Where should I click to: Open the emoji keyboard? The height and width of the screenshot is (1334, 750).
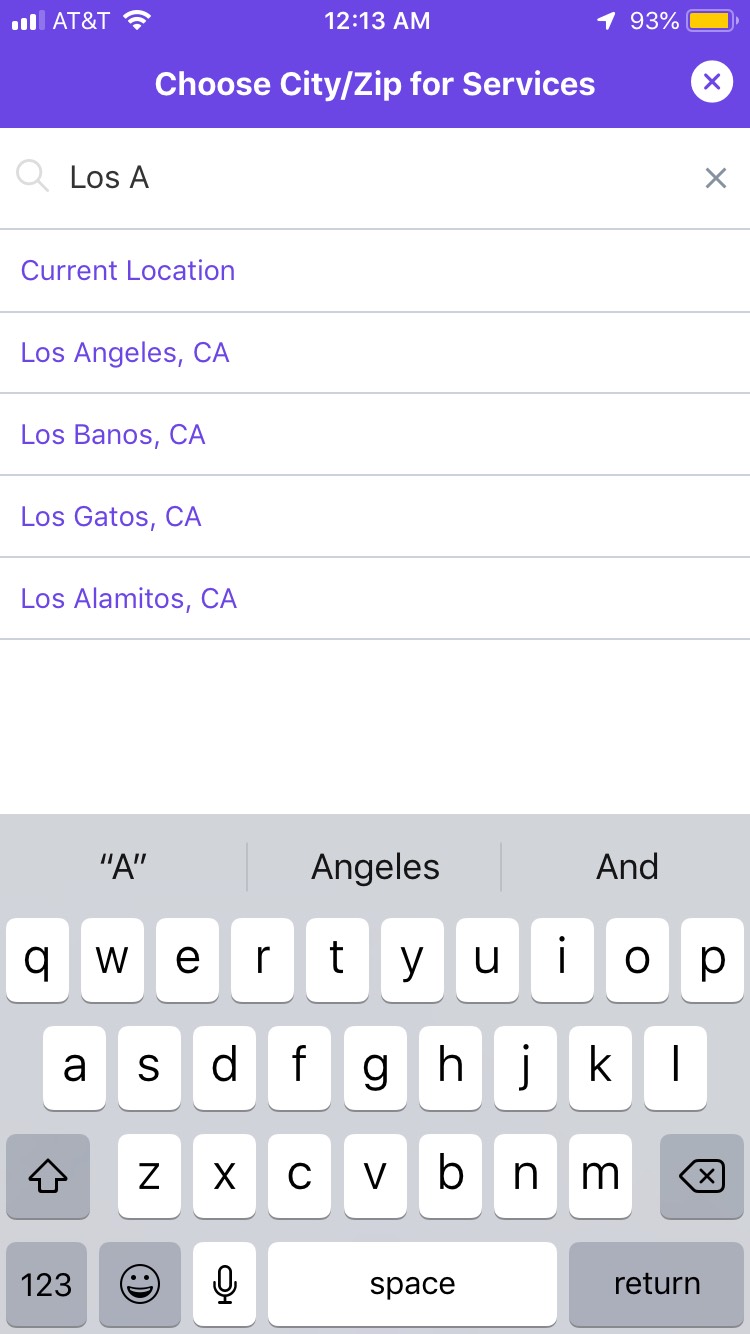pos(140,1284)
